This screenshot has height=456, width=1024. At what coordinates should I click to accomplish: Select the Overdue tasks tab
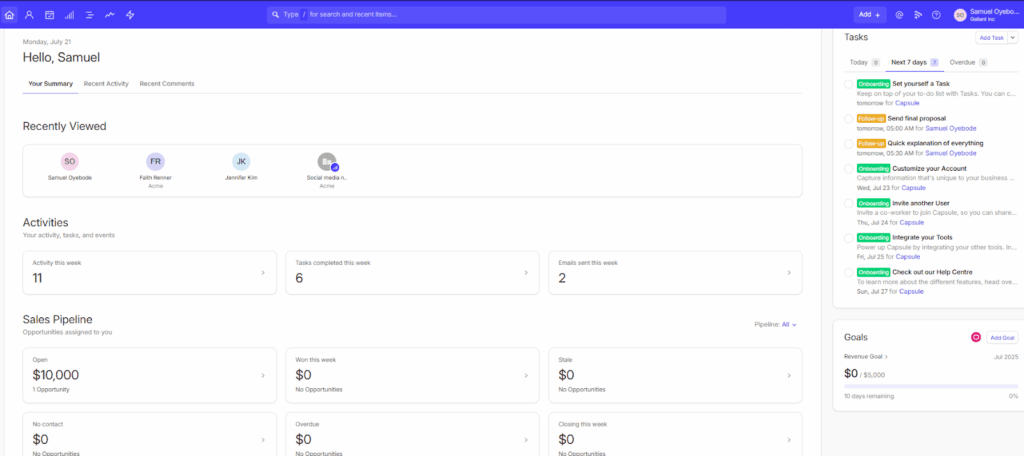[967, 62]
